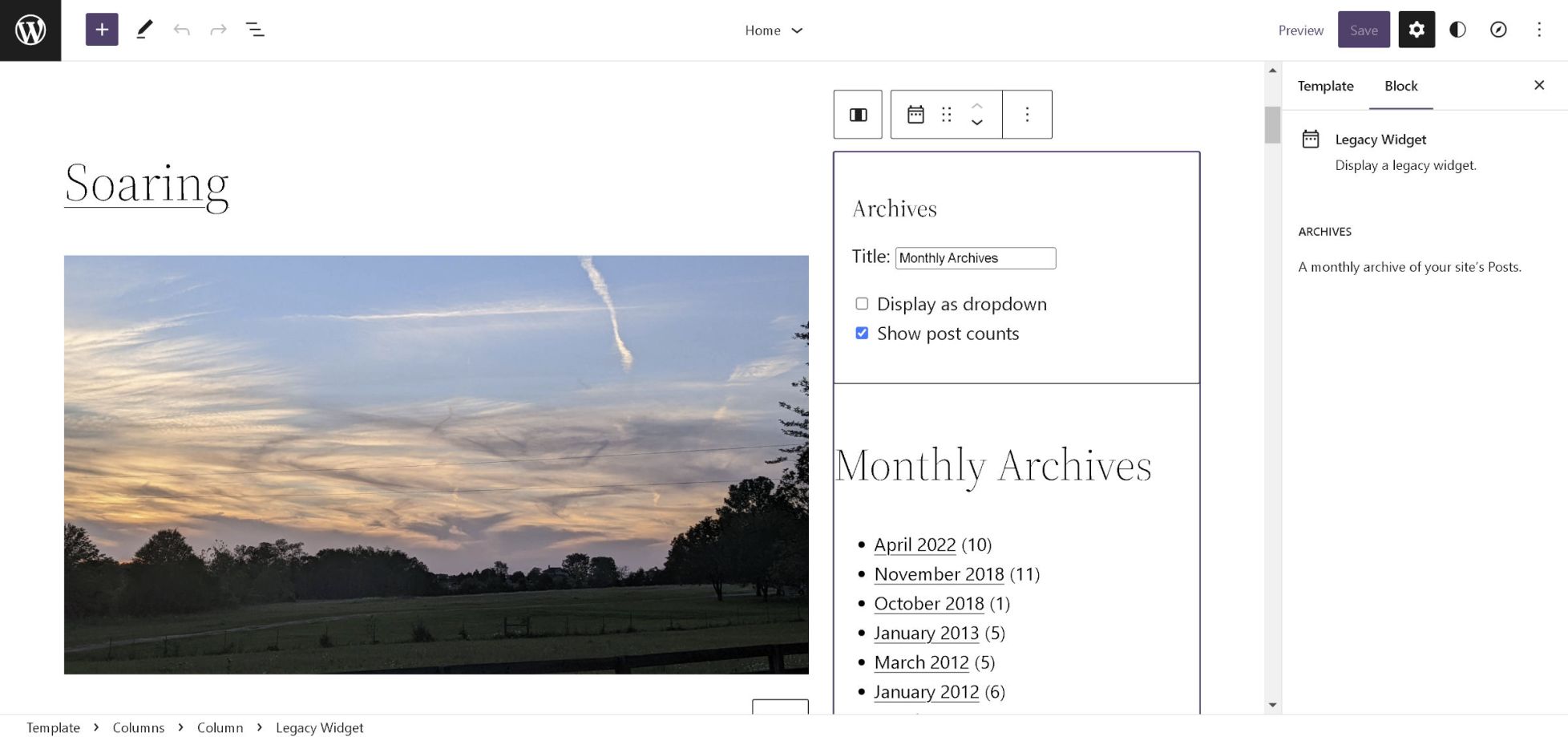Click the Monthly Archives title field
This screenshot has width=1568, height=737.
pyautogui.click(x=975, y=257)
